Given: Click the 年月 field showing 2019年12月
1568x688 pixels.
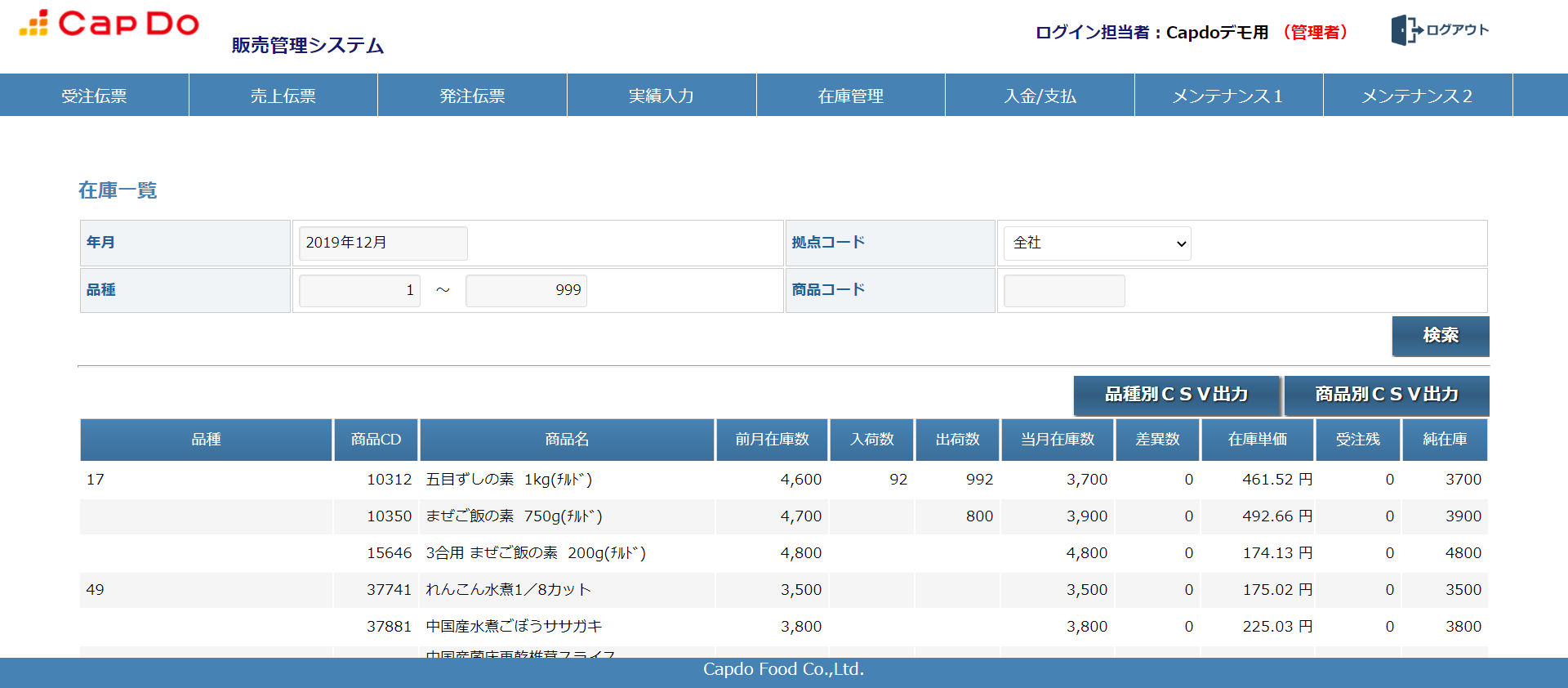Looking at the screenshot, I should pos(383,243).
